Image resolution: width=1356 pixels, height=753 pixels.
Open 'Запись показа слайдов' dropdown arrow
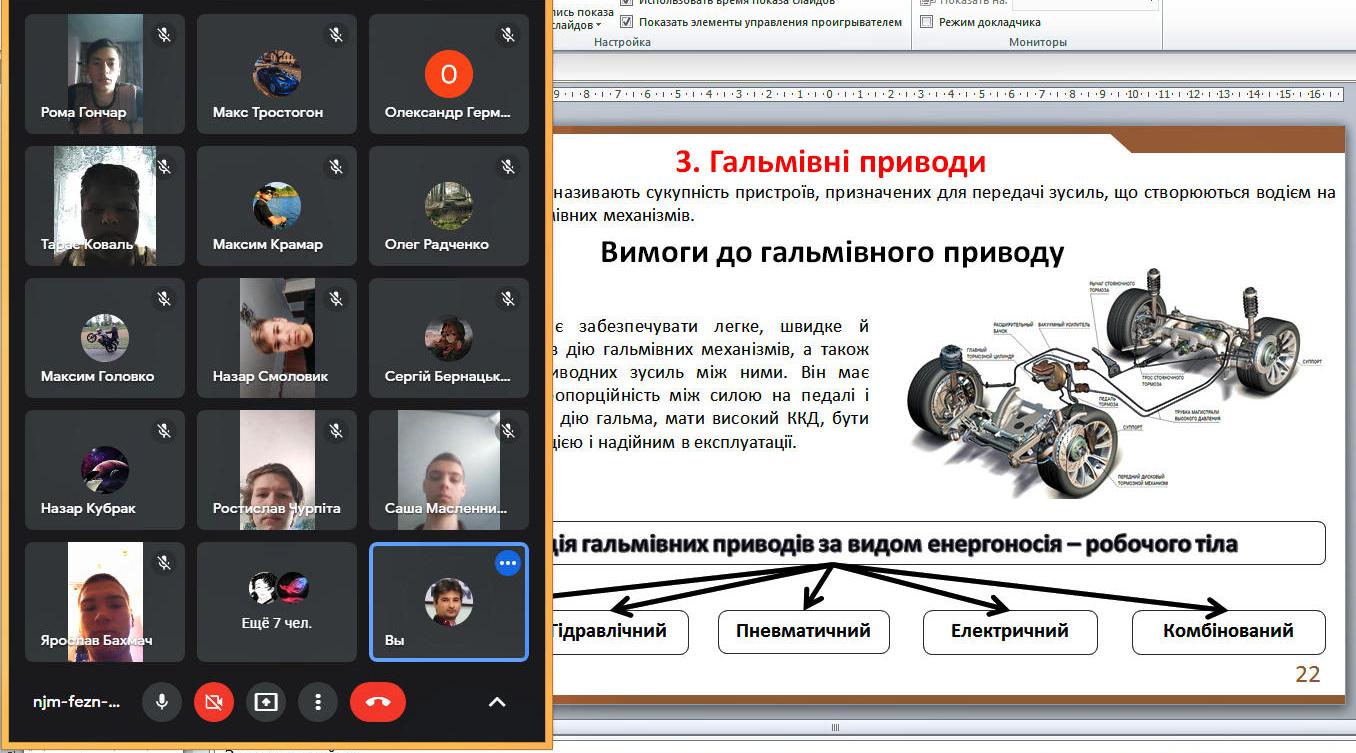pyautogui.click(x=599, y=26)
